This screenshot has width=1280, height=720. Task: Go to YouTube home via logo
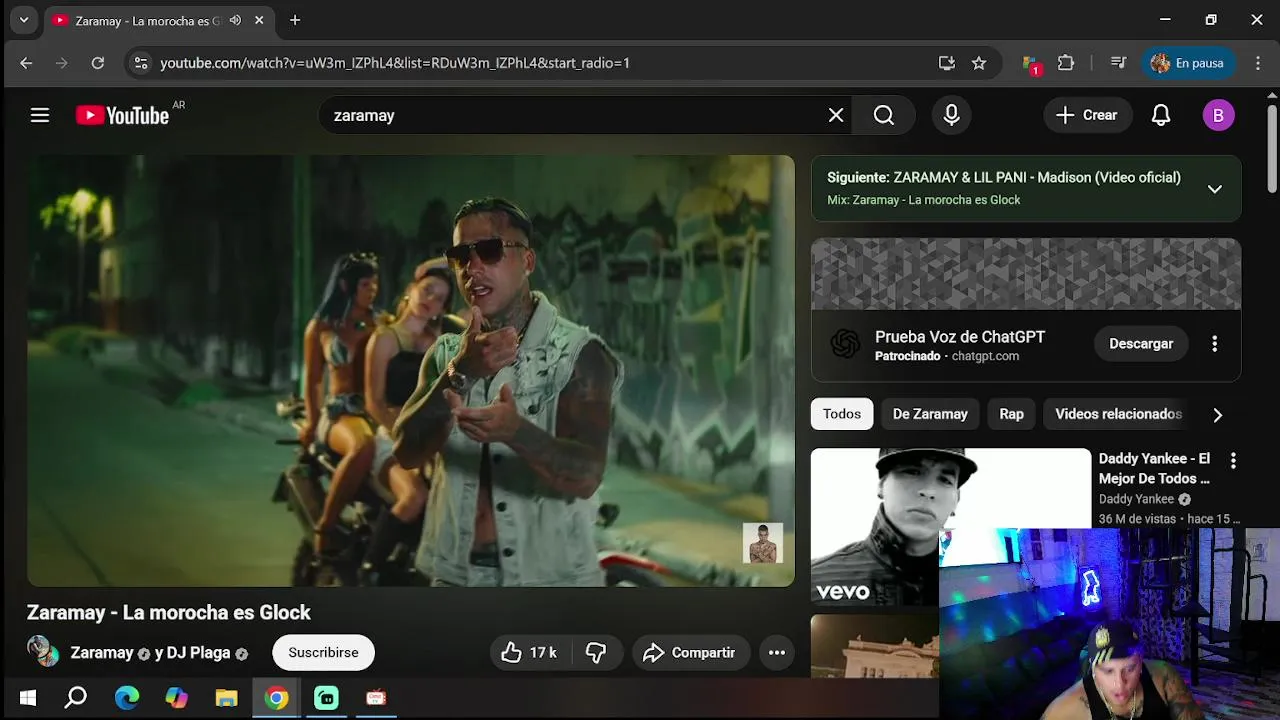tap(122, 115)
